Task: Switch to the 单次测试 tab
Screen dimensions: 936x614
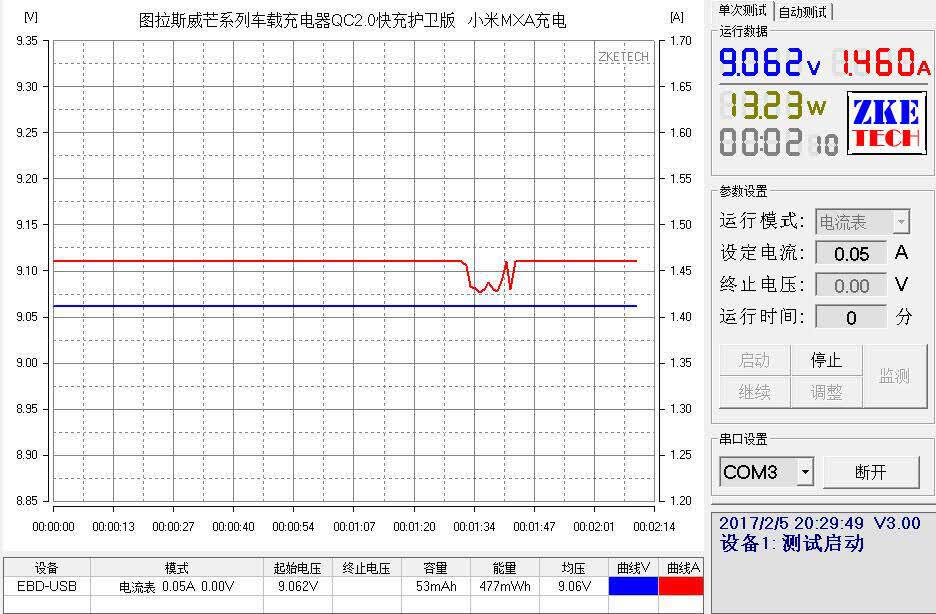Action: 743,11
